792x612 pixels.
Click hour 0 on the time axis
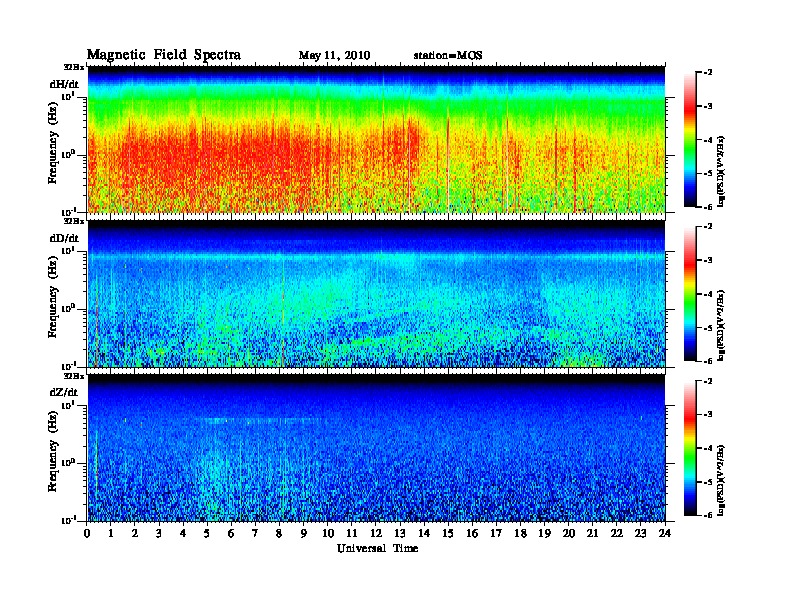pyautogui.click(x=87, y=533)
